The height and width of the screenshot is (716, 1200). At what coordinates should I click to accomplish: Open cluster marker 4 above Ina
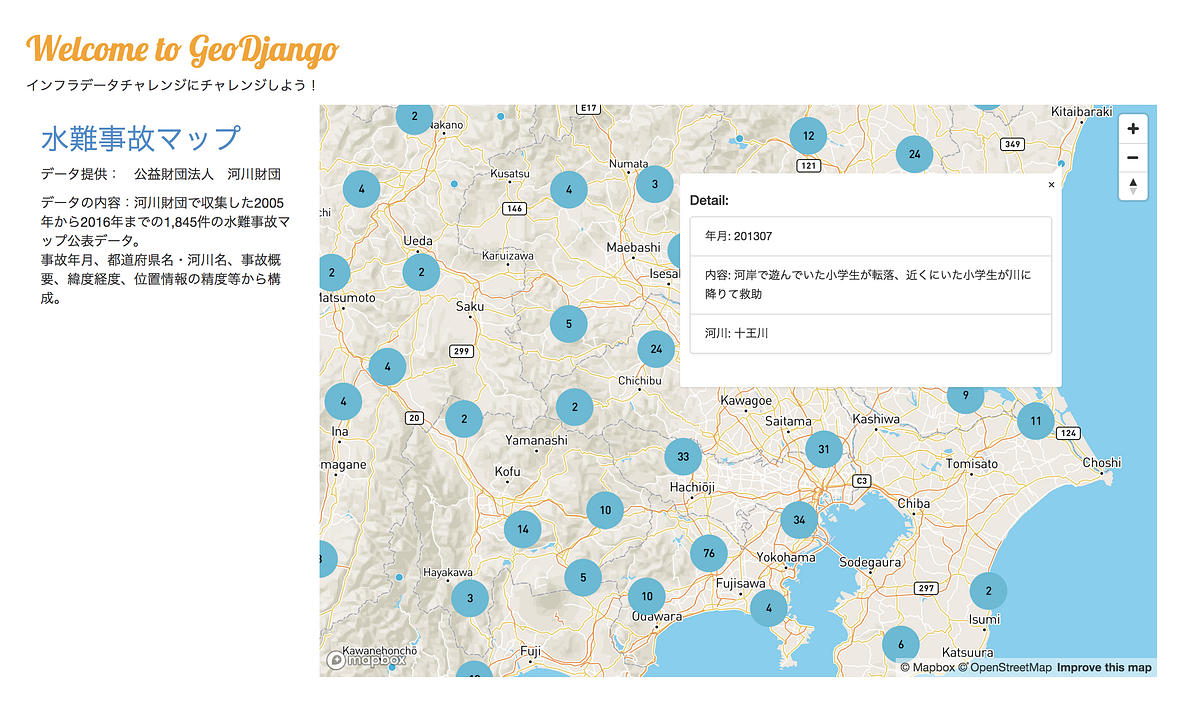click(x=343, y=401)
